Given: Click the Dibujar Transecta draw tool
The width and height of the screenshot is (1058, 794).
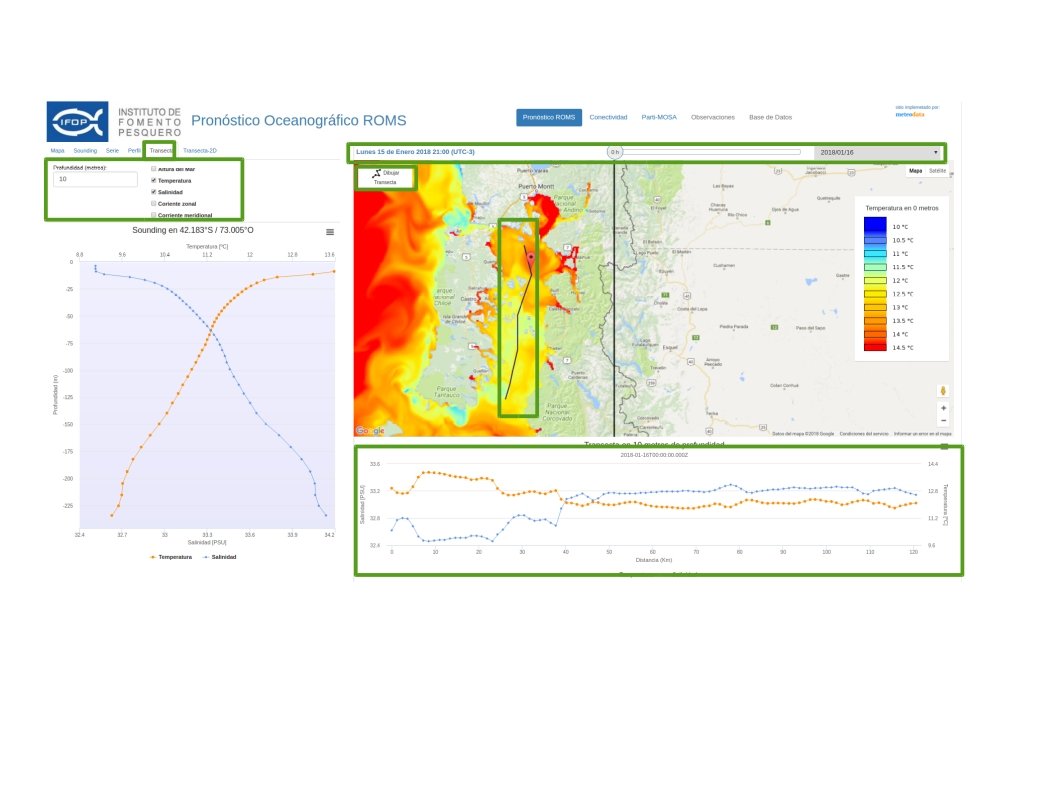Looking at the screenshot, I should (385, 177).
